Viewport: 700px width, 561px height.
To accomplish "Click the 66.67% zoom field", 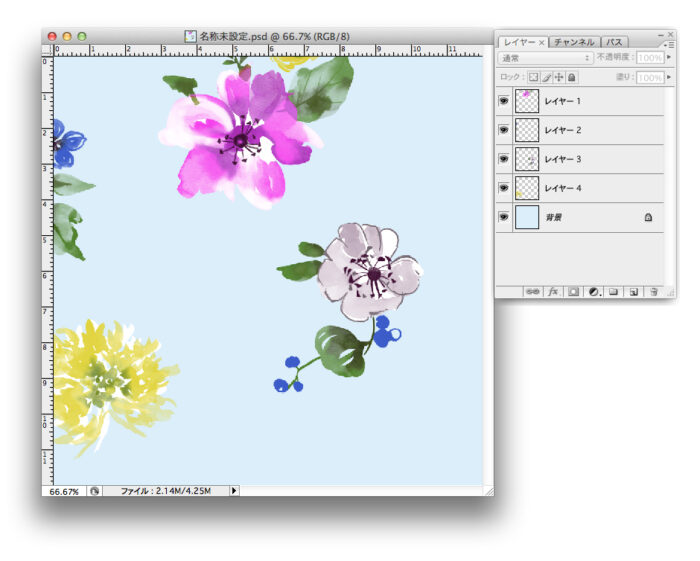I will coord(64,491).
